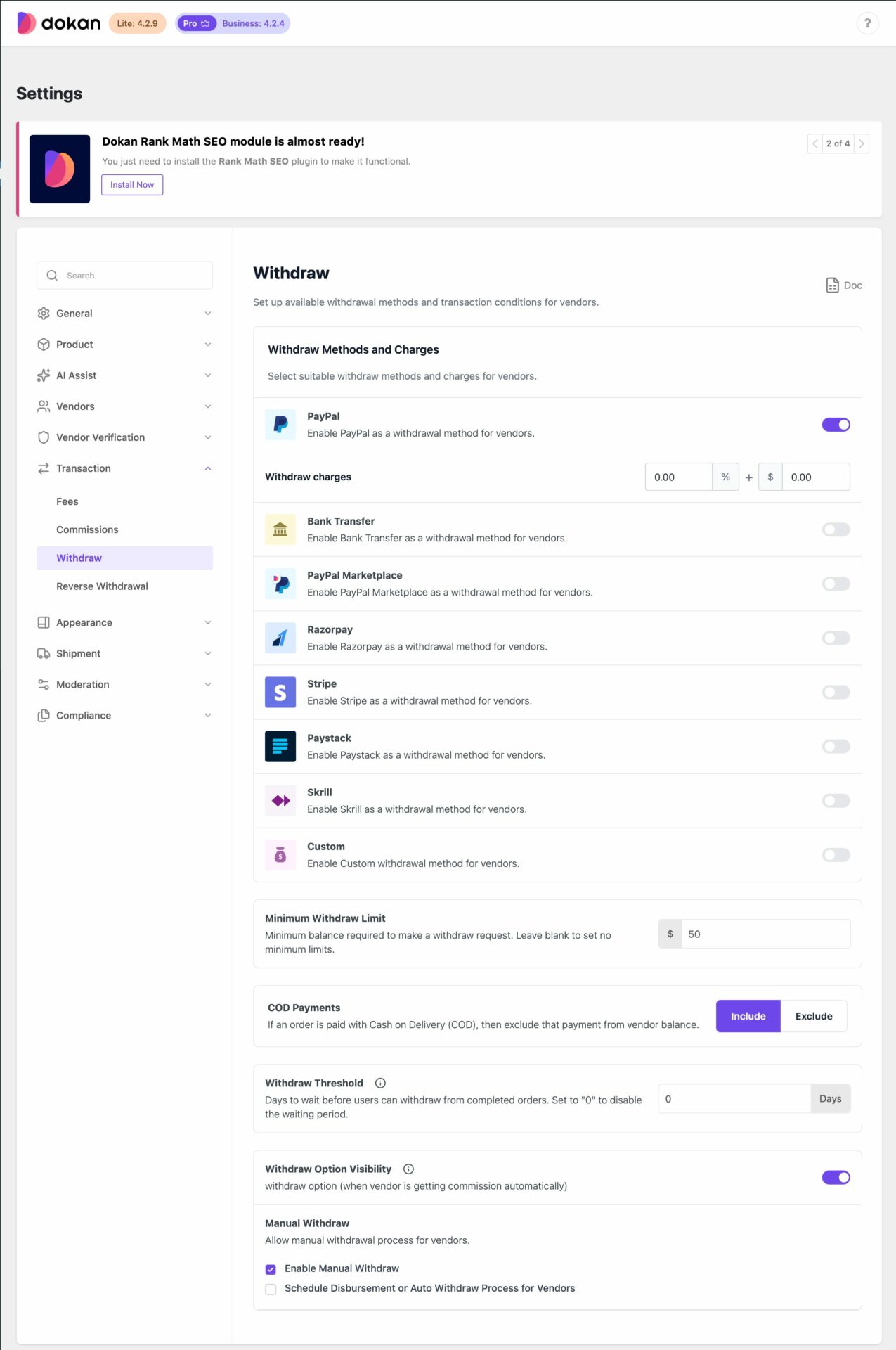Expand the Moderation section chevron

[208, 684]
